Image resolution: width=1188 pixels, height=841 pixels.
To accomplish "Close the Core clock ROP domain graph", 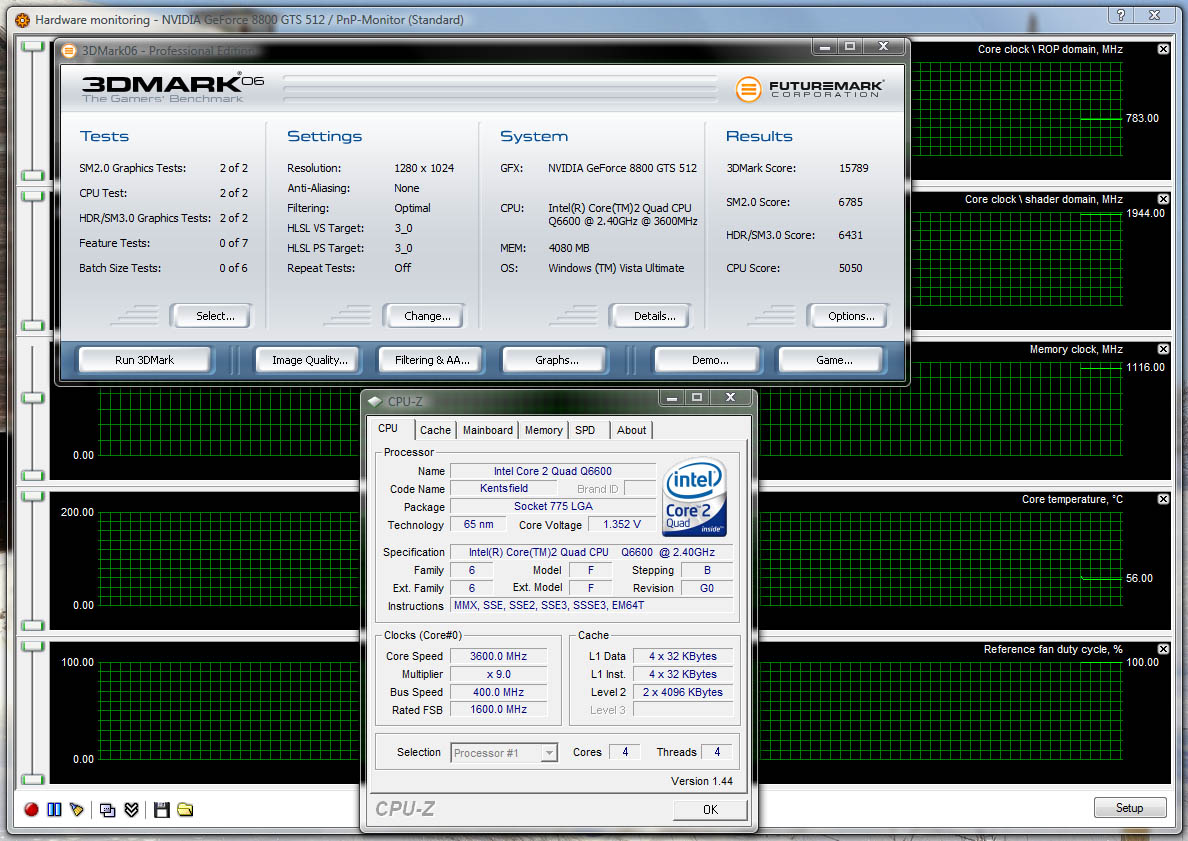I will coord(1163,49).
